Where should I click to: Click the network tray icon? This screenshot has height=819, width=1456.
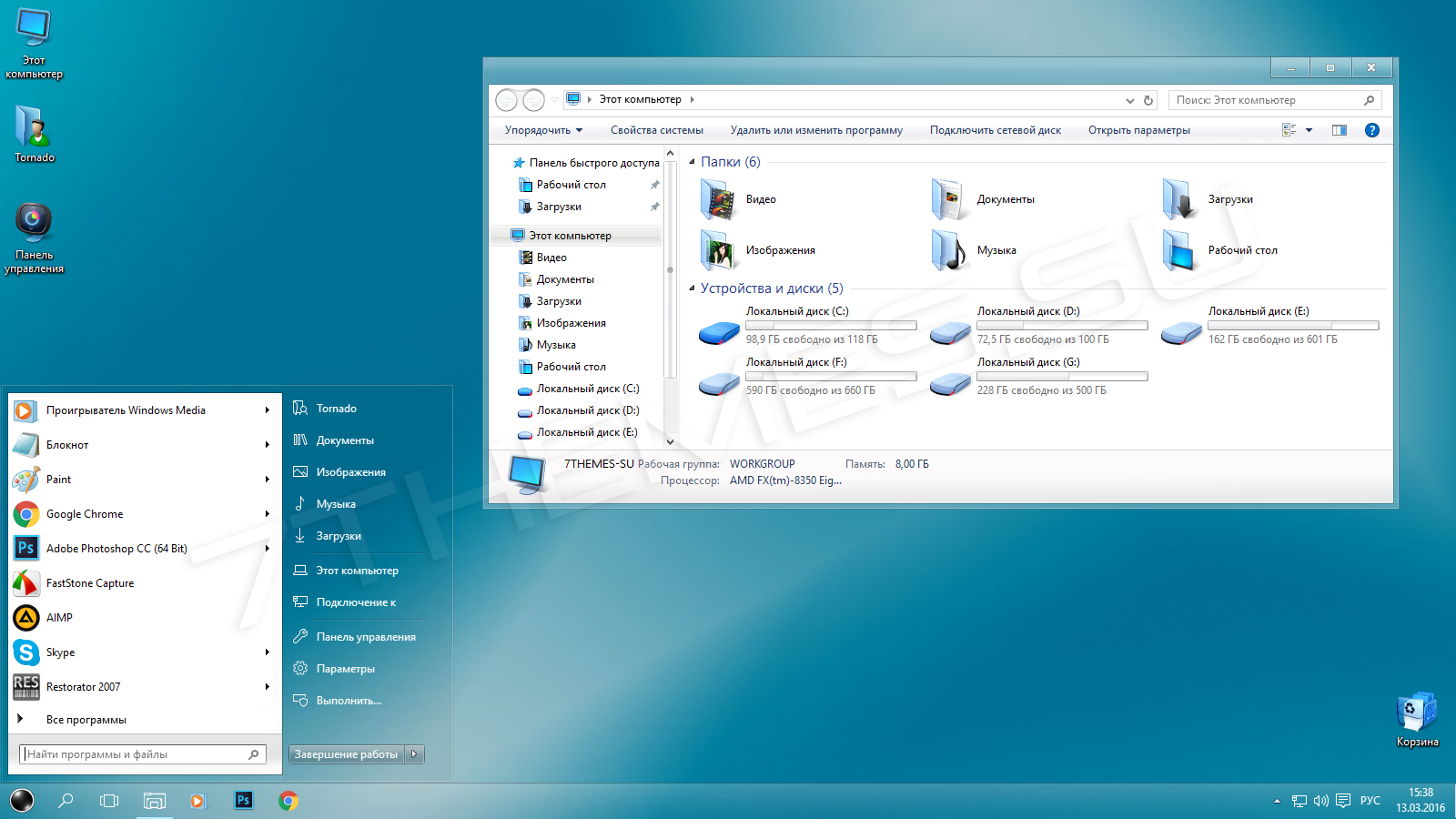[x=1299, y=801]
